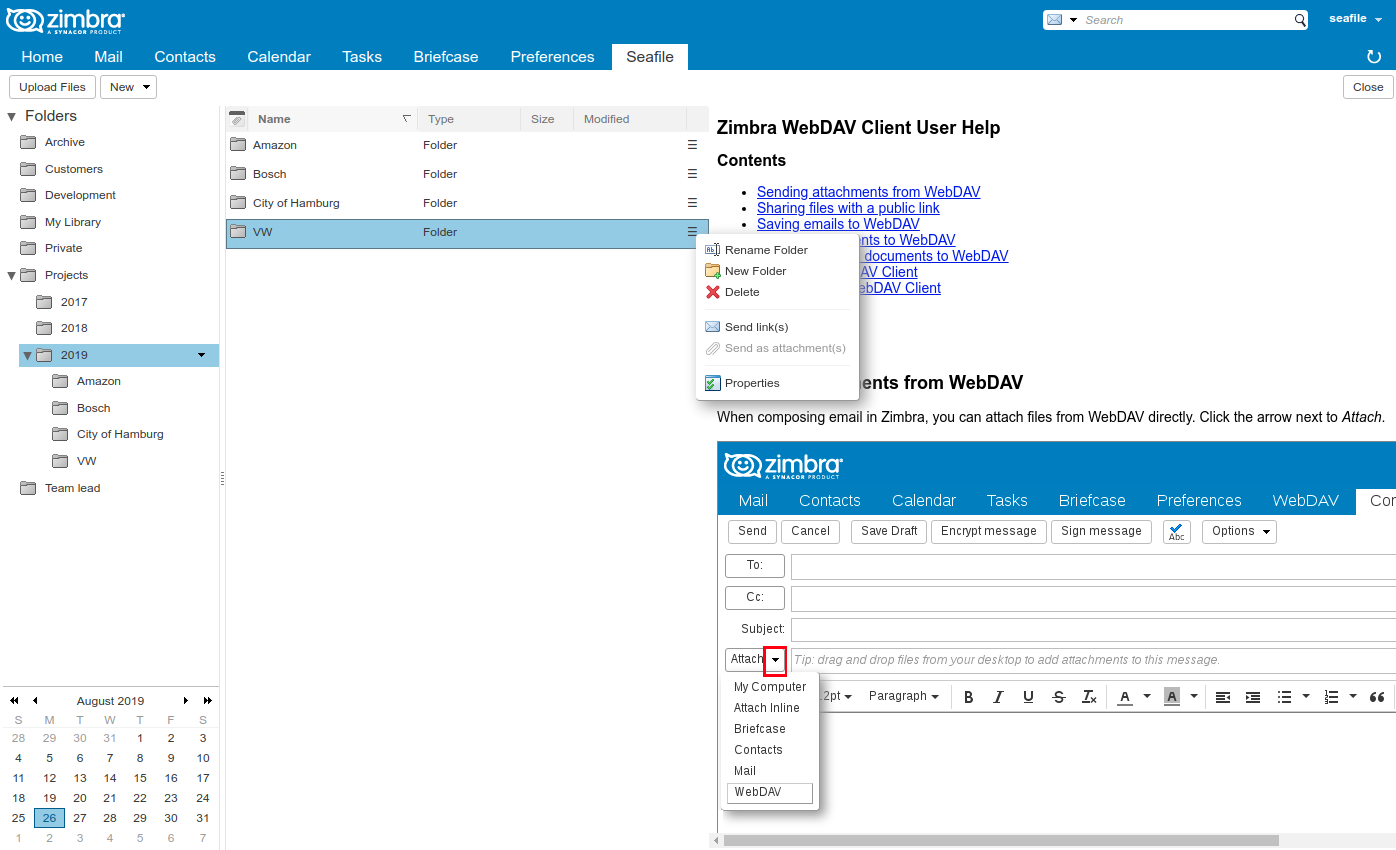Click the refresh icon in the tab bar
The image size is (1396, 850).
[x=1374, y=57]
